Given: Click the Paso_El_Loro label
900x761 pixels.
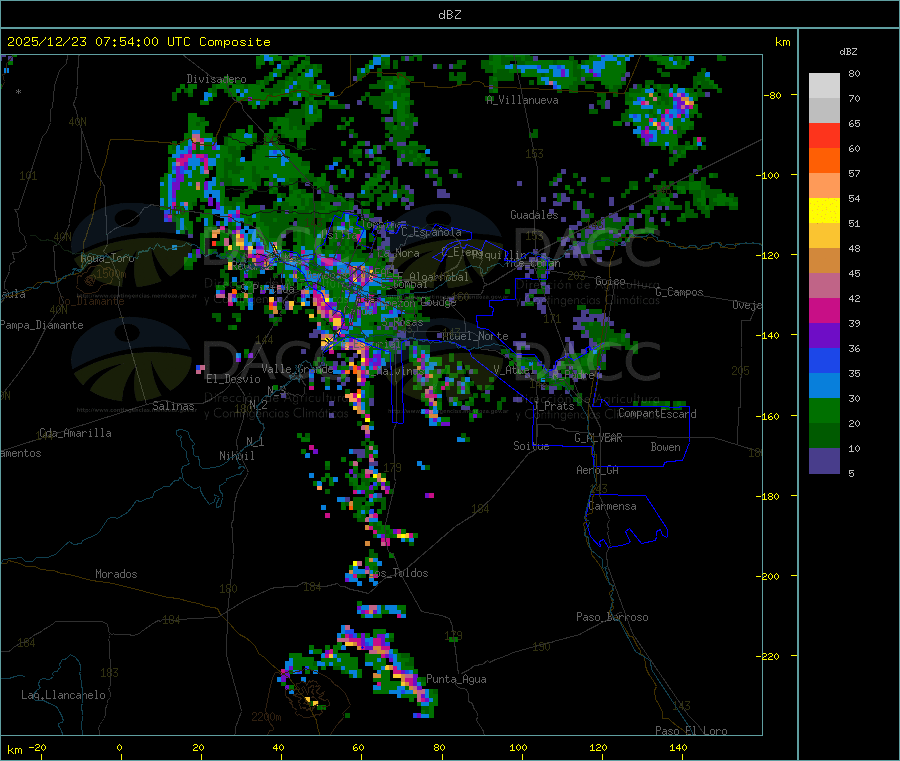Looking at the screenshot, I should 691,731.
